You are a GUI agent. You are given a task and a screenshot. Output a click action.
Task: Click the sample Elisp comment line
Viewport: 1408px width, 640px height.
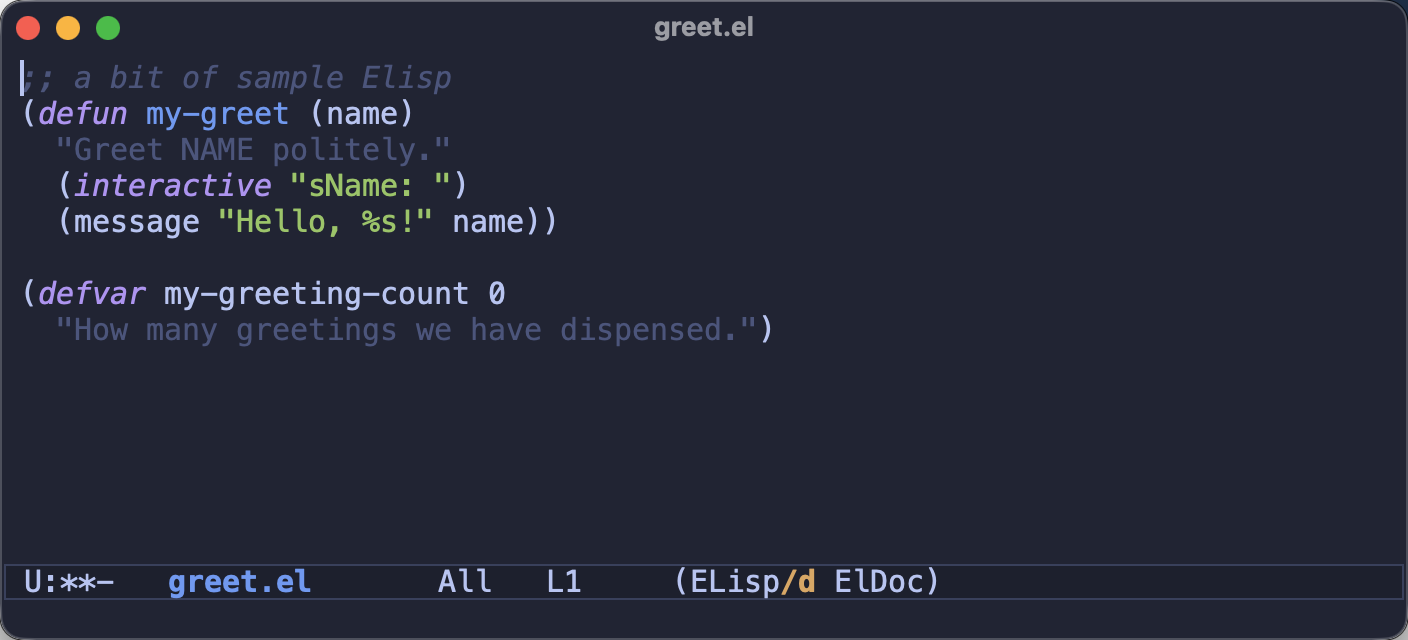[237, 78]
